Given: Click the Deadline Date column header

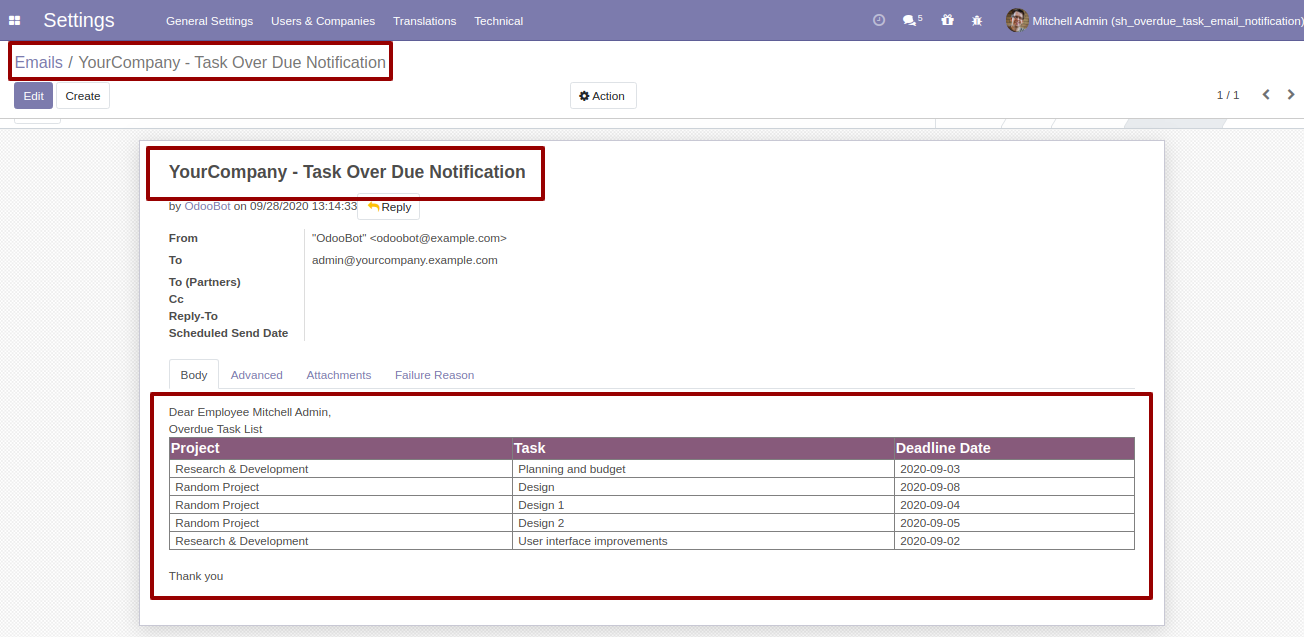Looking at the screenshot, I should click(x=1014, y=448).
